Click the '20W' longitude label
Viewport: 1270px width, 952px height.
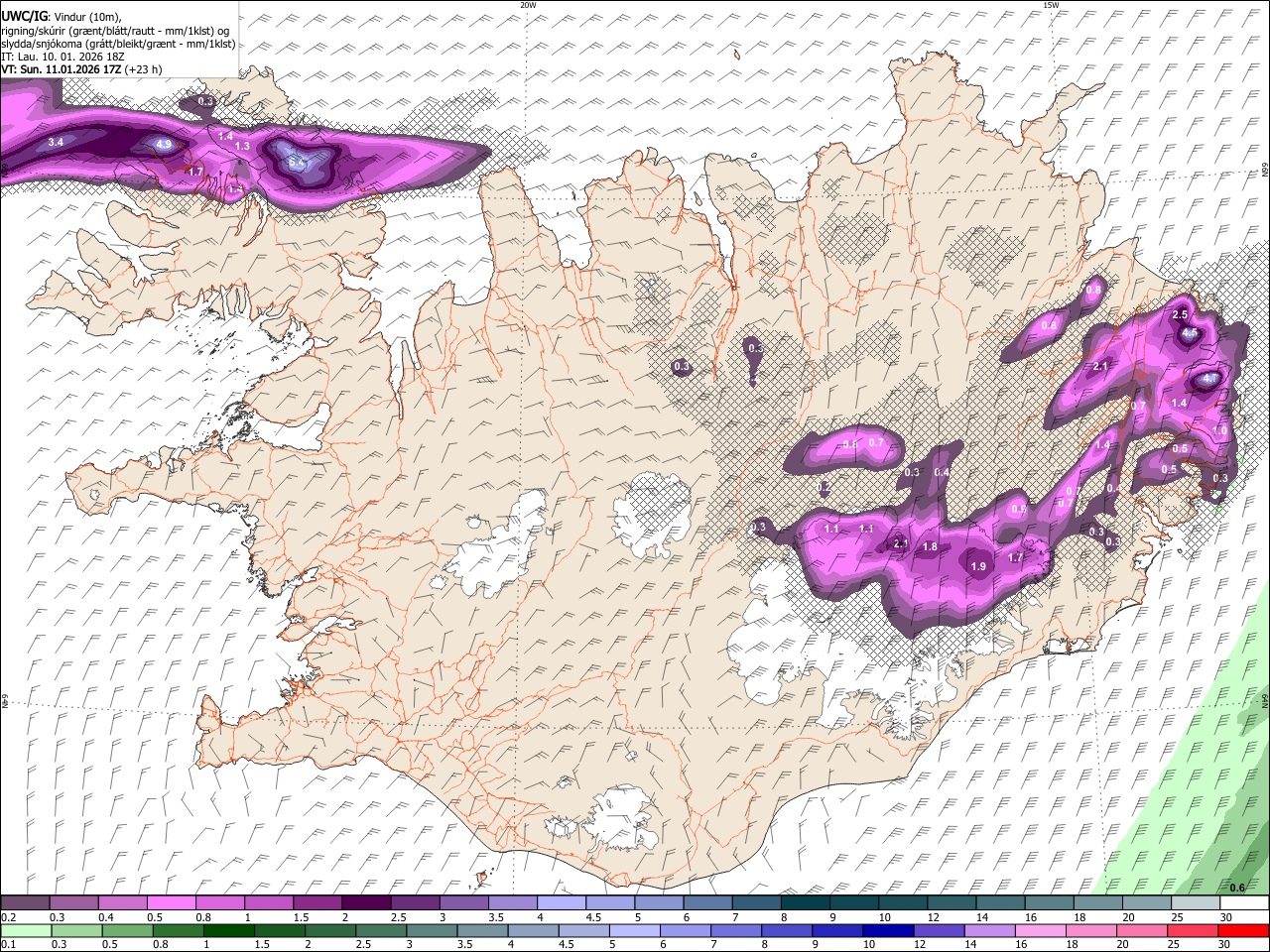click(528, 5)
